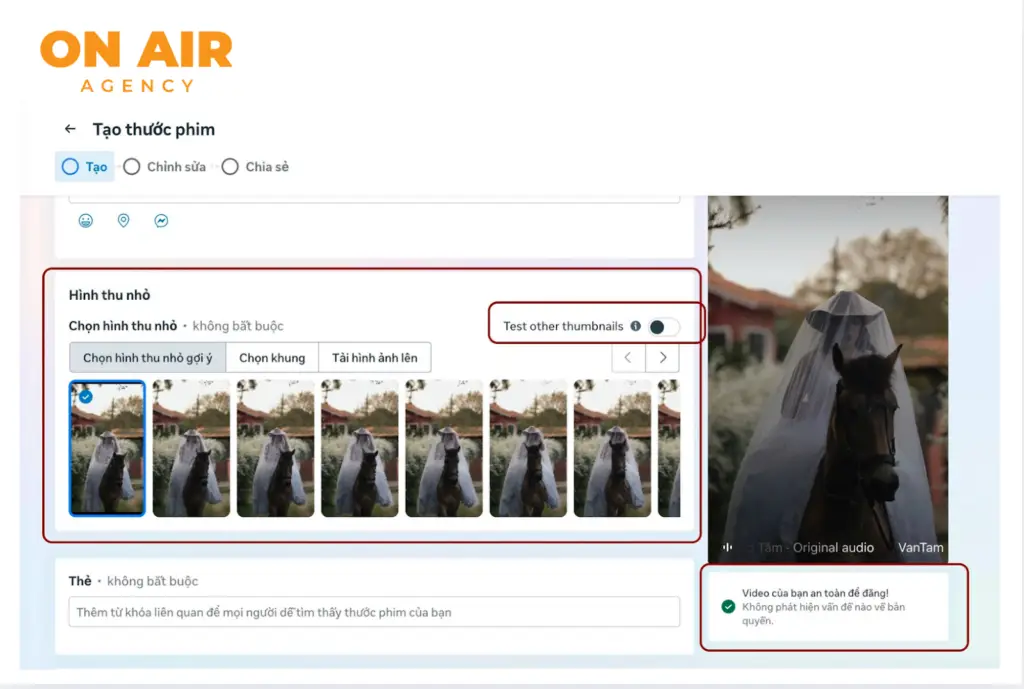Viewport: 1024px width, 689px height.
Task: Select the Tạo step radio button
Action: [70, 167]
